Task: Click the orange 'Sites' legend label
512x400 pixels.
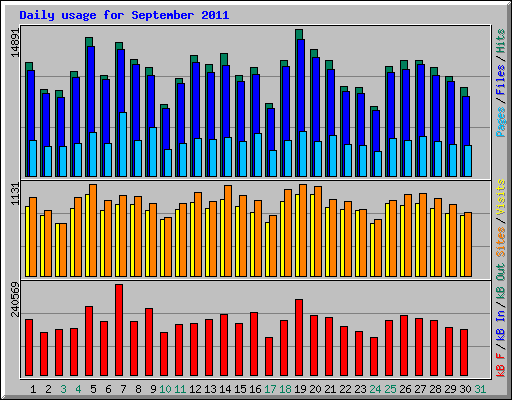Action: [x=501, y=242]
